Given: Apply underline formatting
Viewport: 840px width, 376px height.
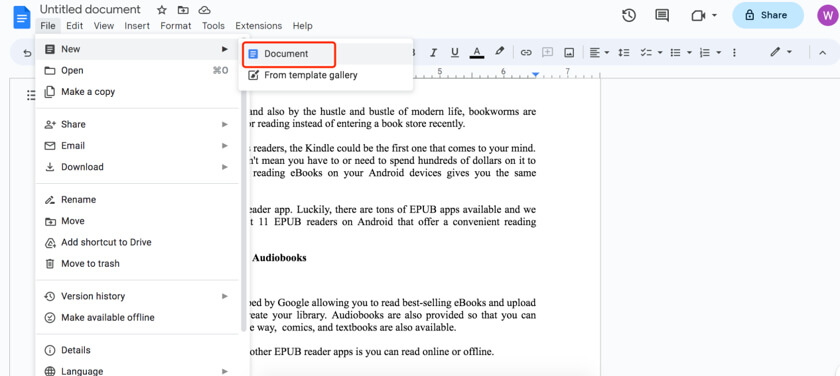Looking at the screenshot, I should coord(455,52).
